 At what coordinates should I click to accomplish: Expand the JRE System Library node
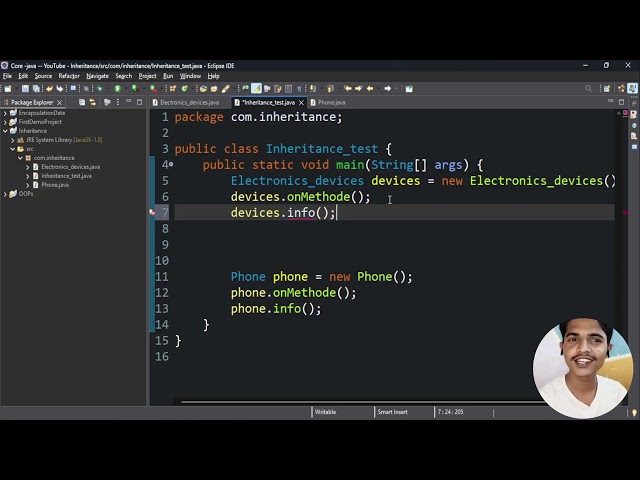[12, 140]
